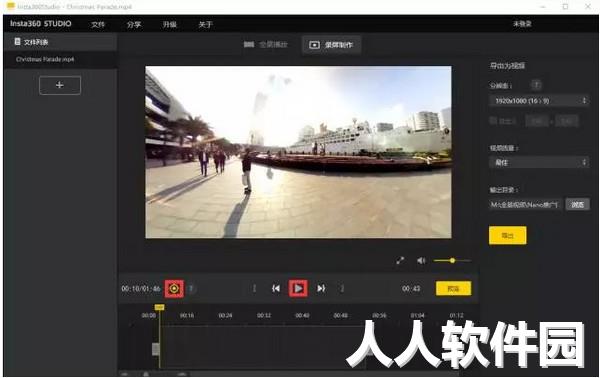Open the 1920x1080 (16:9) resolution dropdown
The image size is (600, 378).
[539, 101]
